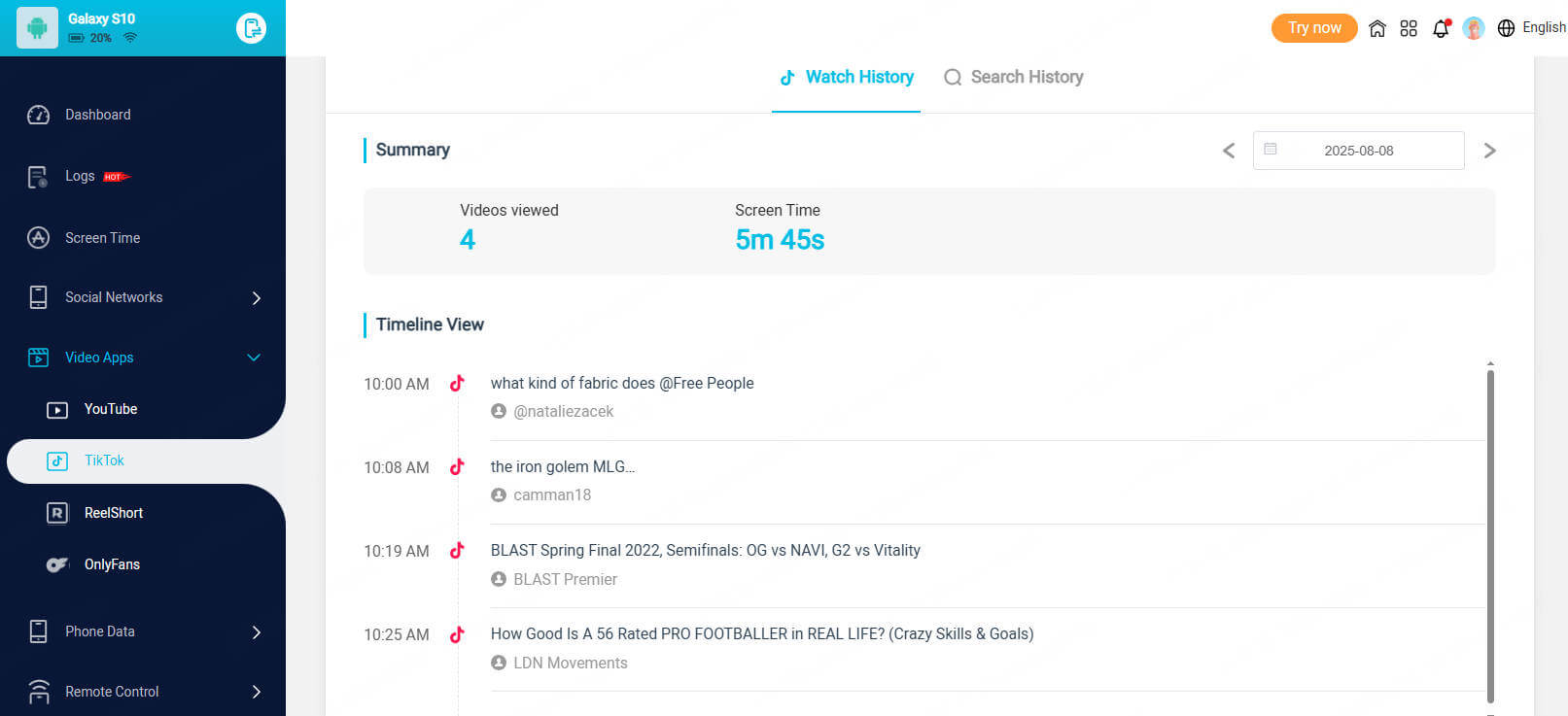Viewport: 1568px width, 716px height.
Task: Open the 56 Rated PRO FOOTBALLER video
Action: point(762,633)
